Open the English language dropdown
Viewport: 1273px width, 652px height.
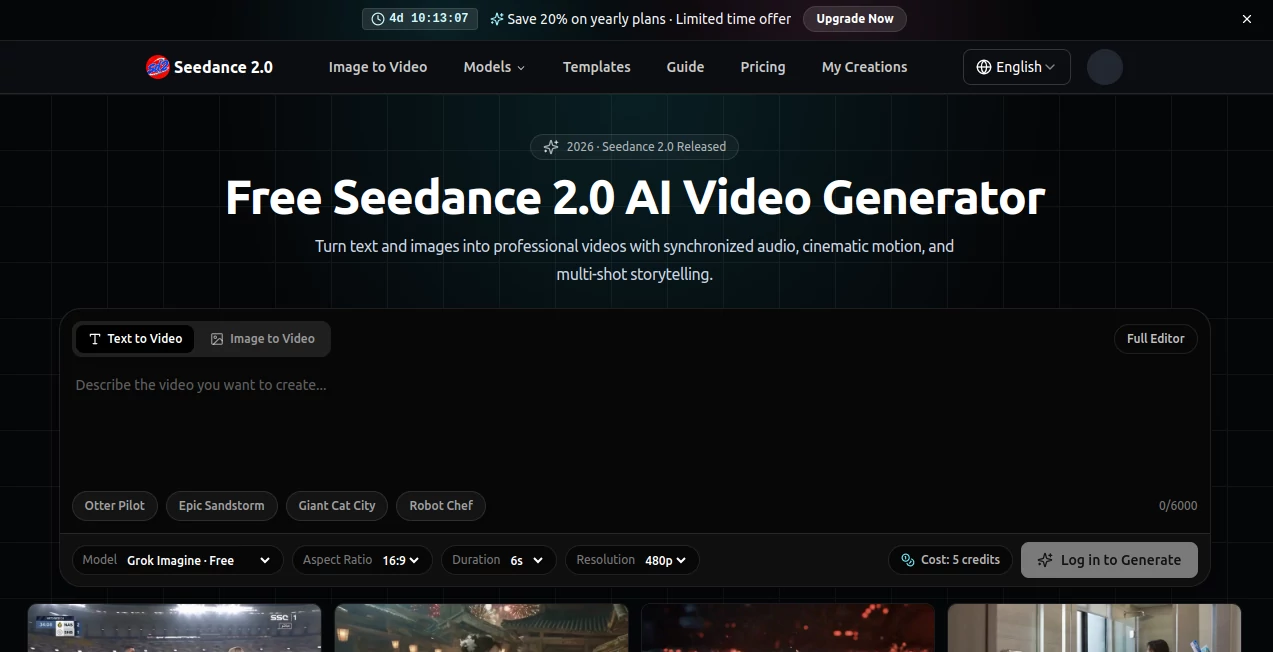[x=1017, y=67]
